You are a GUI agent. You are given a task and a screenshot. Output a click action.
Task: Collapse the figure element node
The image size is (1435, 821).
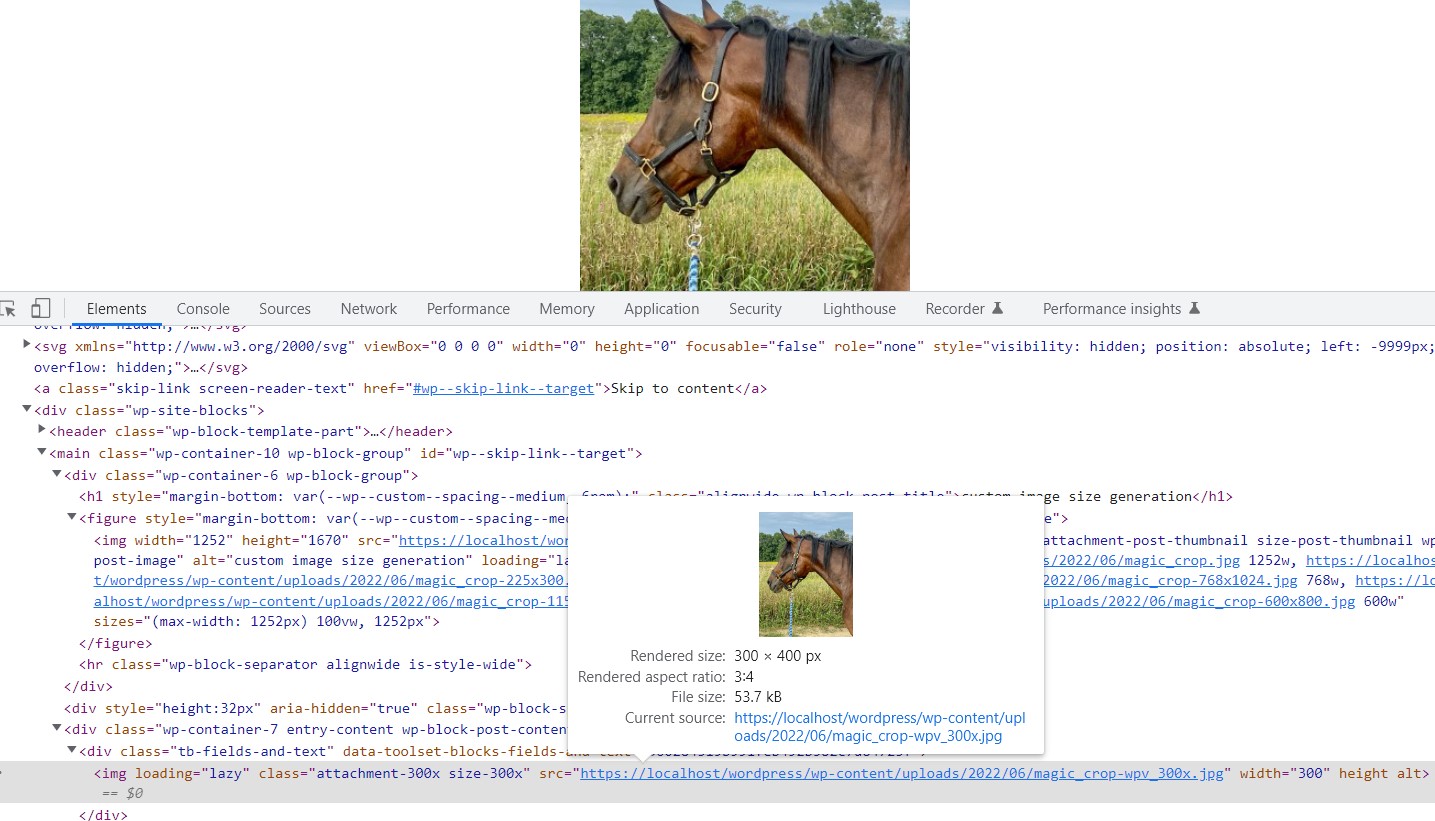pyautogui.click(x=72, y=518)
